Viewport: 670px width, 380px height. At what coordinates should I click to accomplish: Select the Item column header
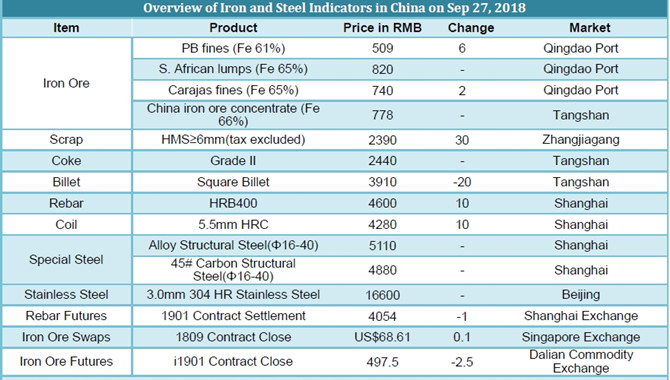click(x=66, y=28)
